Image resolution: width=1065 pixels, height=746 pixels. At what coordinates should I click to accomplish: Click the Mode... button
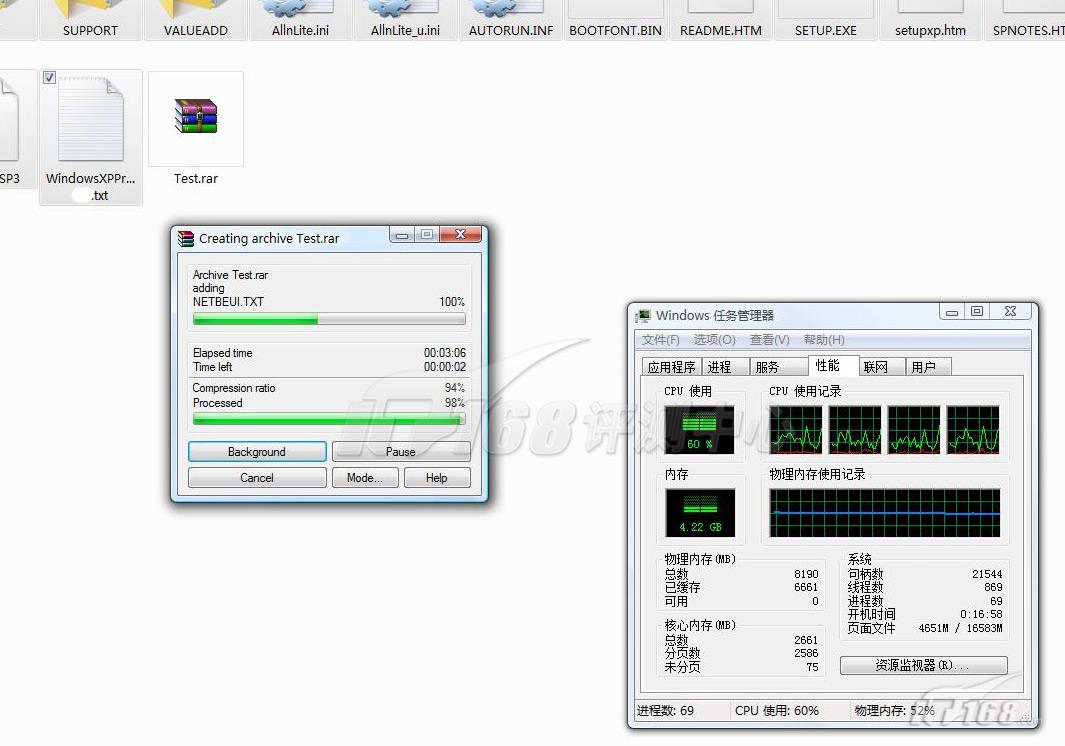pyautogui.click(x=364, y=478)
